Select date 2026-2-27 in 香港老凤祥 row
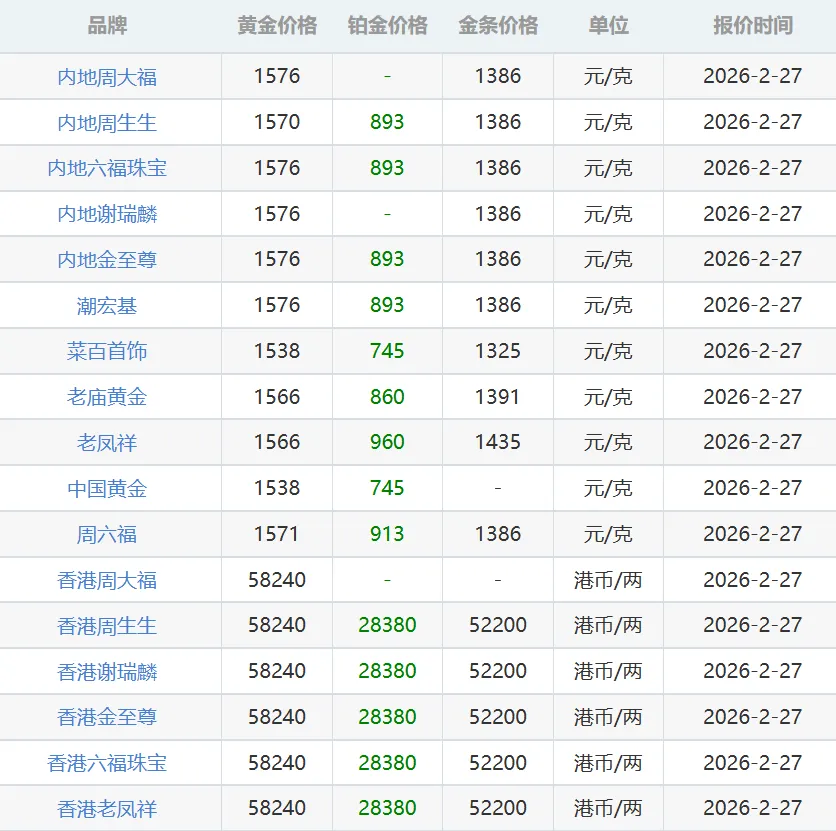The image size is (836, 831). pyautogui.click(x=753, y=808)
